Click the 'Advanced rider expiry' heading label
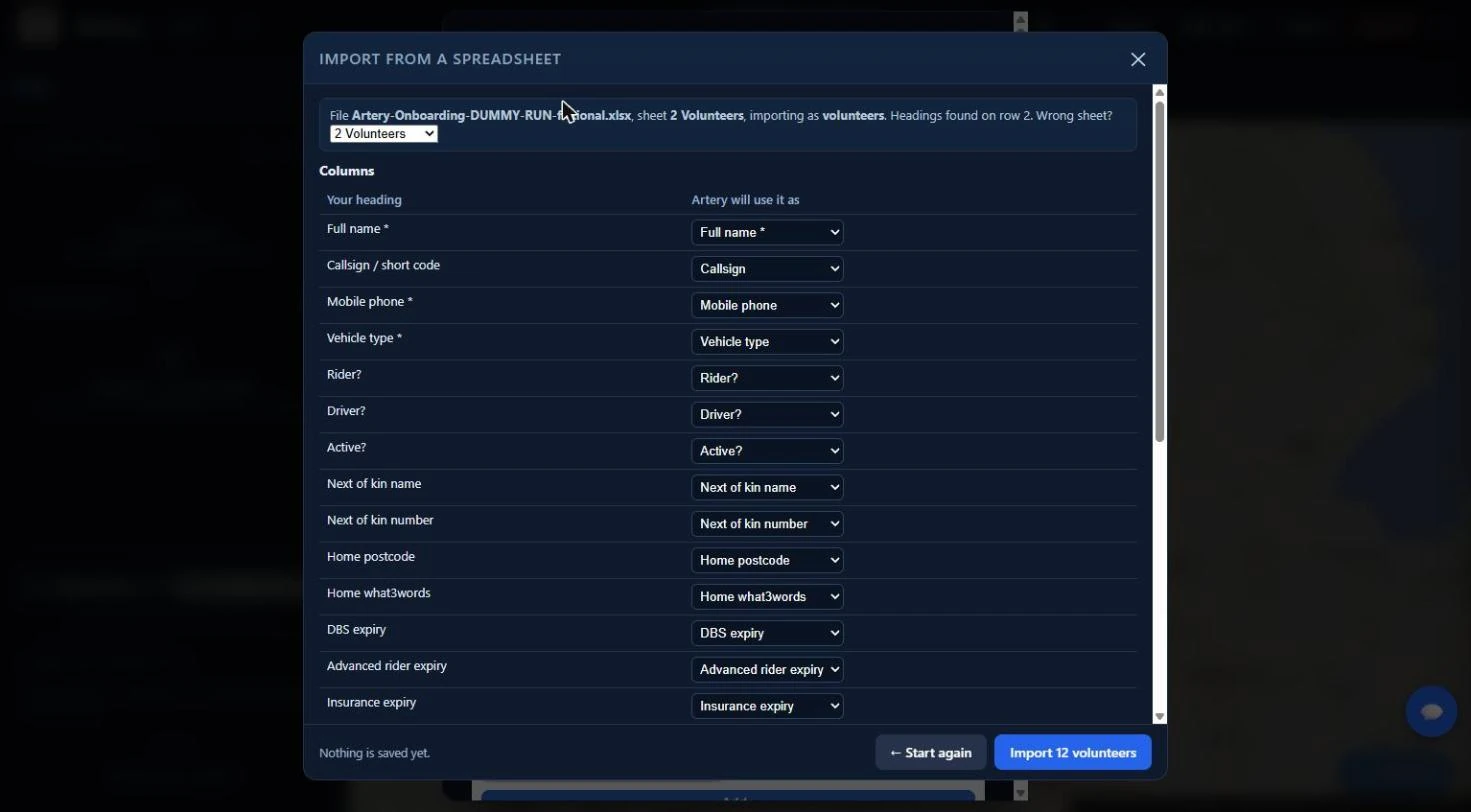 pos(387,666)
